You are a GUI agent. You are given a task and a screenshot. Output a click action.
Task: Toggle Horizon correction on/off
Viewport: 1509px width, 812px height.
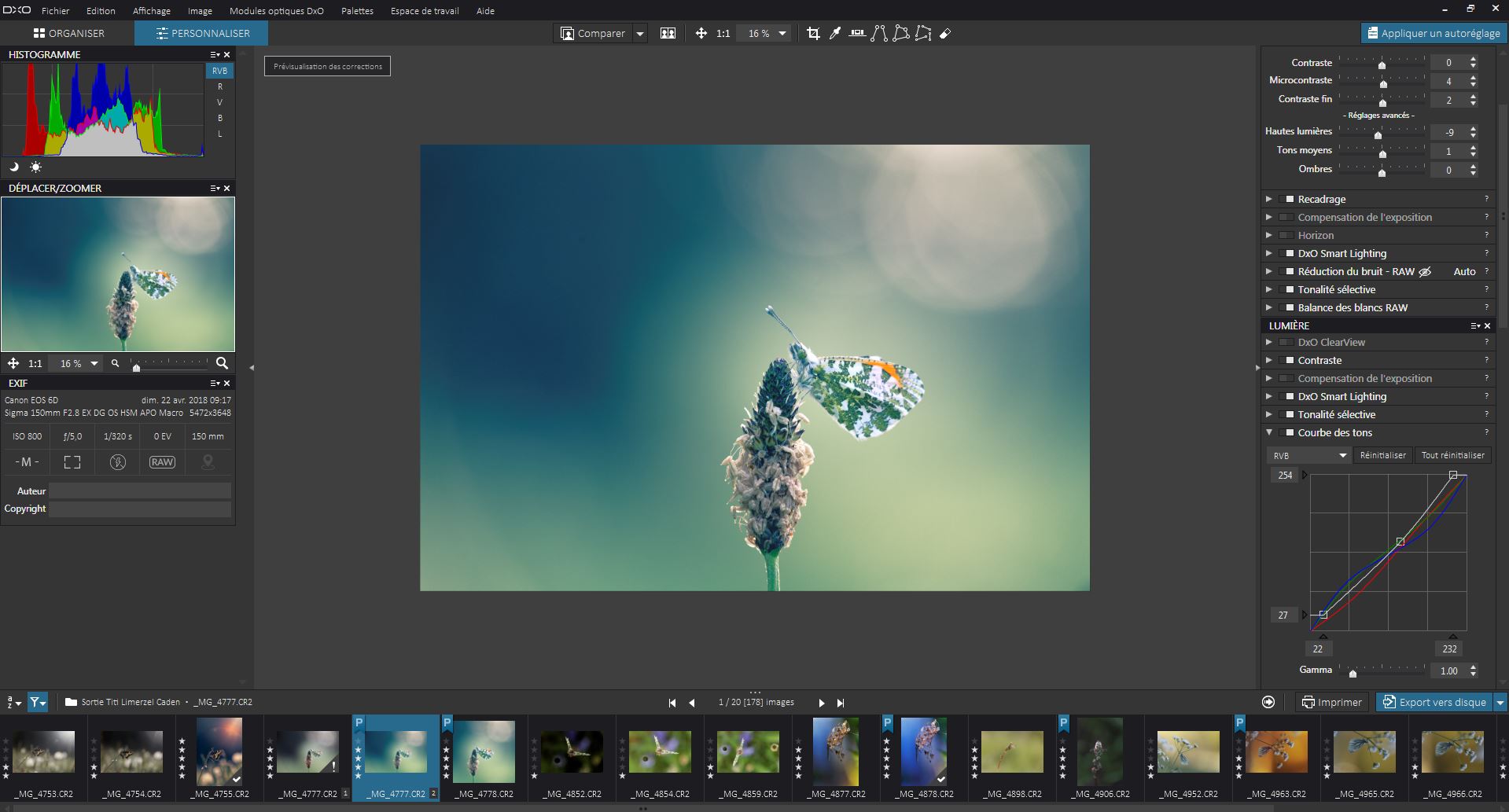1286,235
